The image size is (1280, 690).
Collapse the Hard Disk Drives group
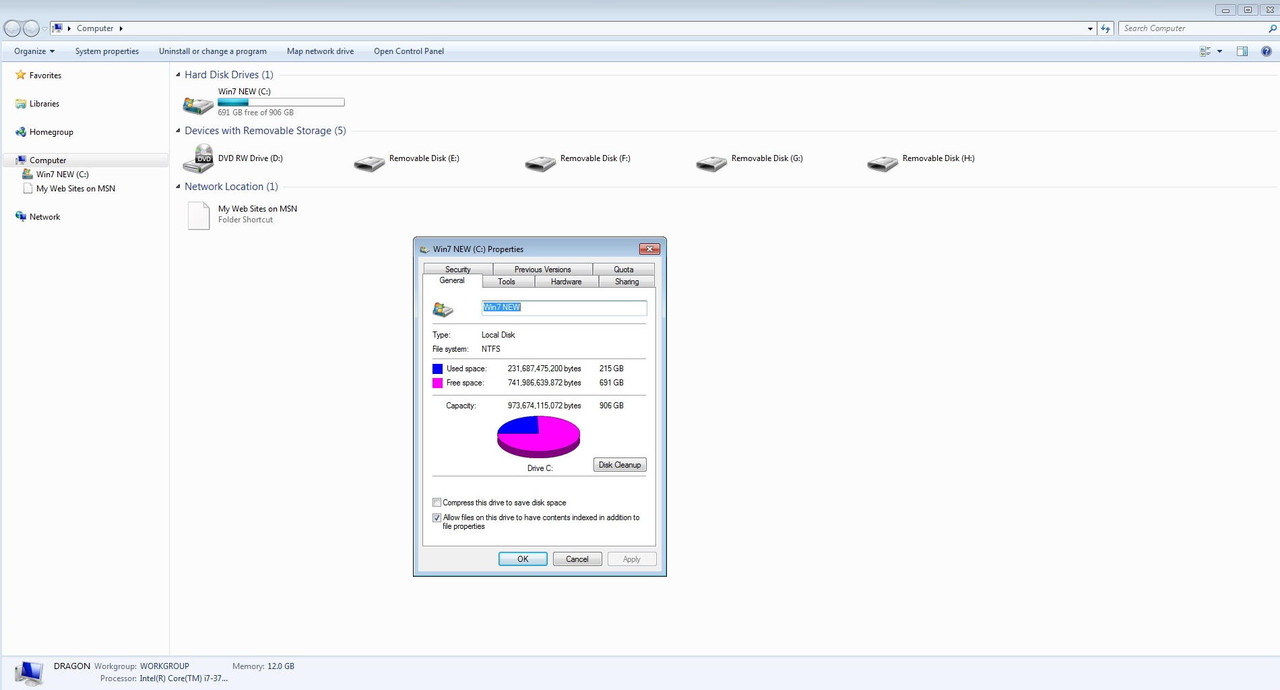[178, 75]
